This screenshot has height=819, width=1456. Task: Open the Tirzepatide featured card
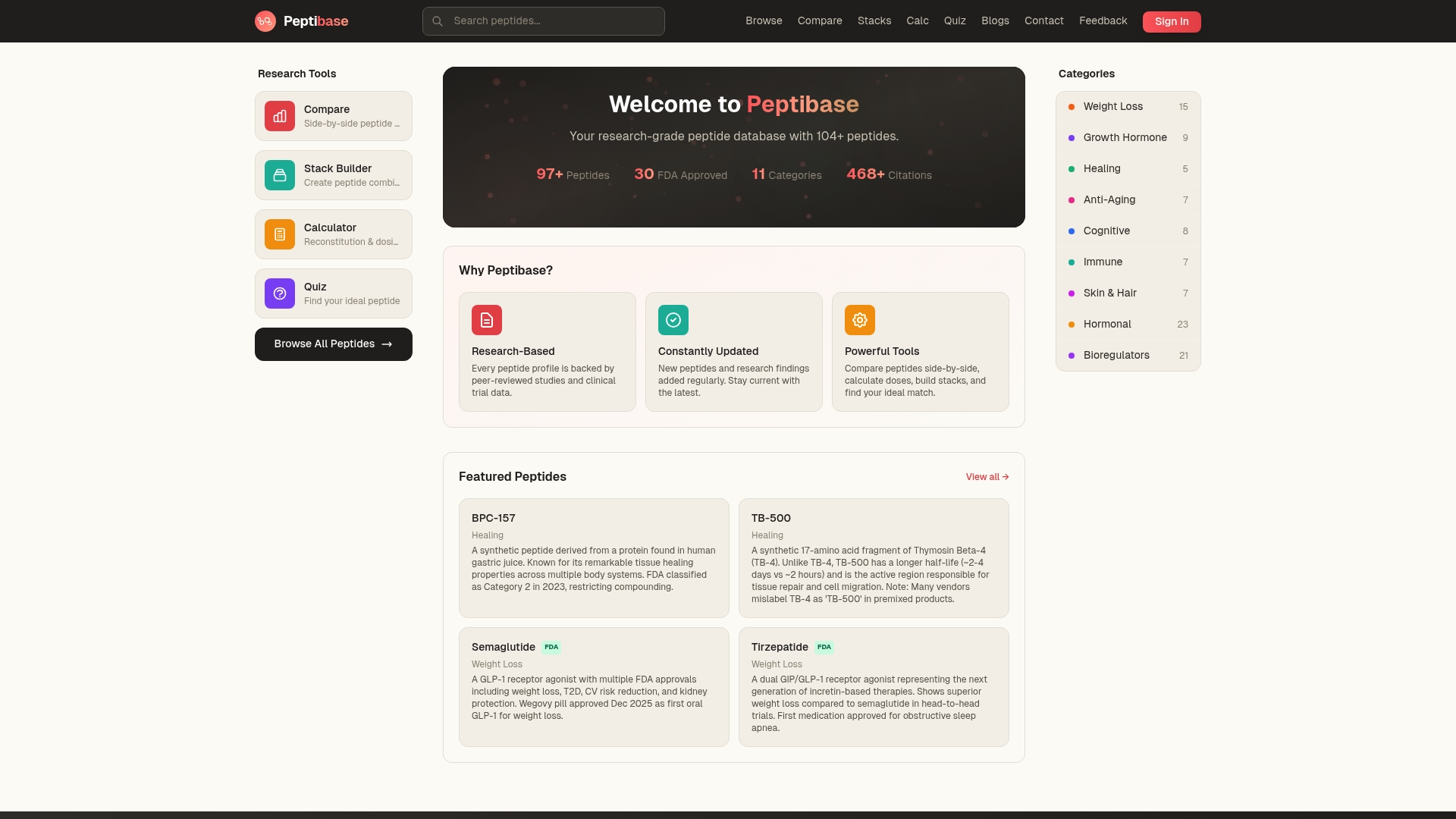[874, 686]
